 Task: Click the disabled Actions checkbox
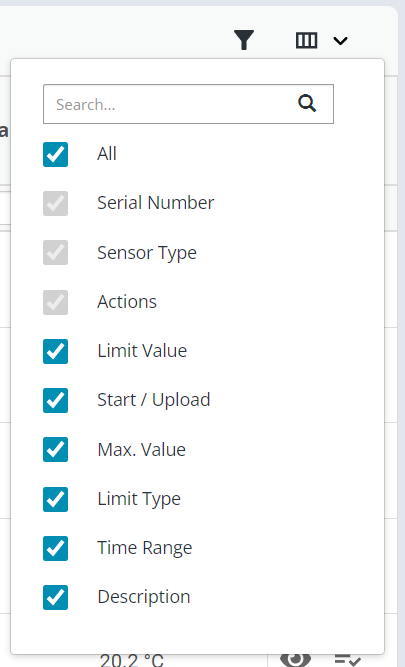[x=55, y=302]
